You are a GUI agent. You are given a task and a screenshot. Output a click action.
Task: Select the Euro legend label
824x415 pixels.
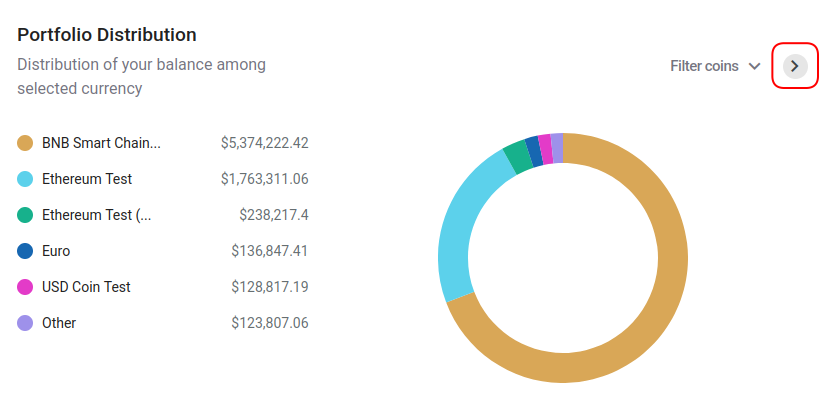(56, 251)
